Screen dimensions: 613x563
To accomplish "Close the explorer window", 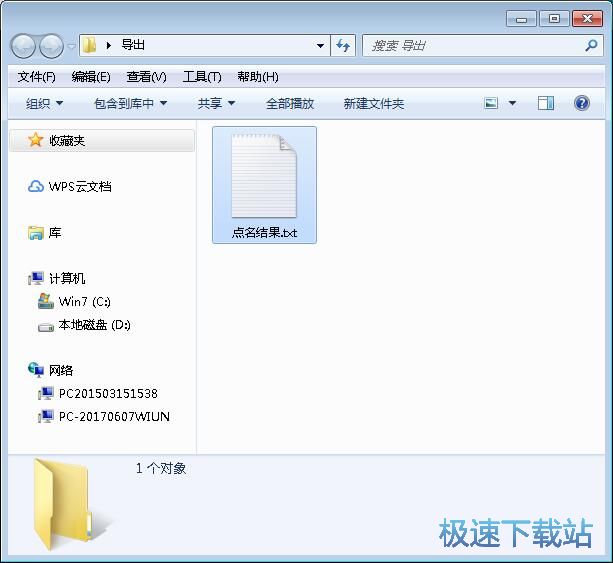I will click(587, 18).
